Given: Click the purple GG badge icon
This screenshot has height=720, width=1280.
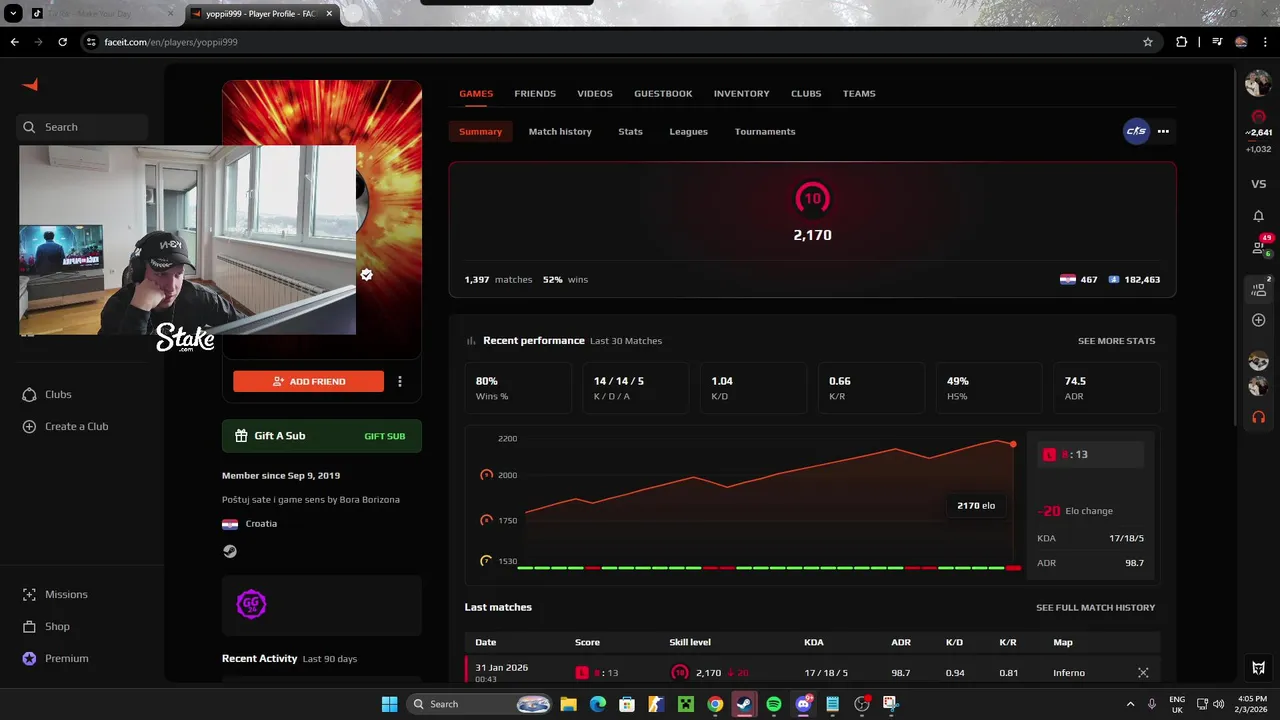Looking at the screenshot, I should click(251, 604).
